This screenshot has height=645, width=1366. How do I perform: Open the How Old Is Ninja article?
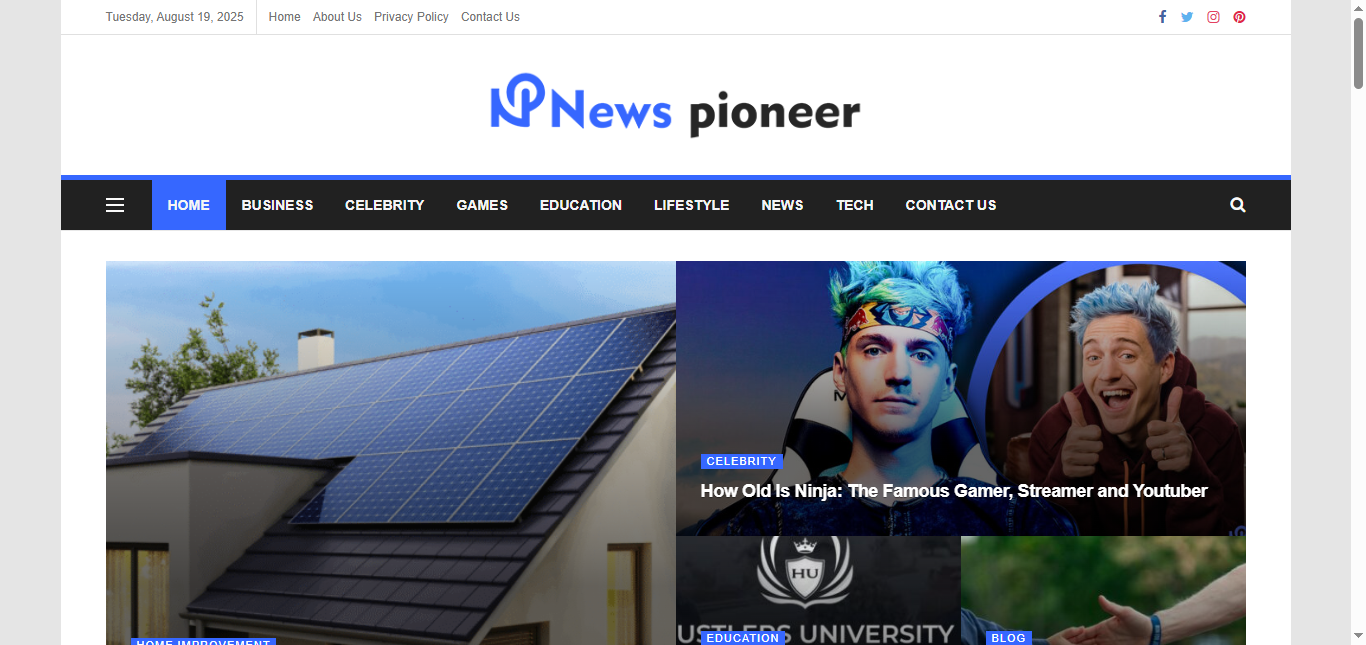coord(954,491)
